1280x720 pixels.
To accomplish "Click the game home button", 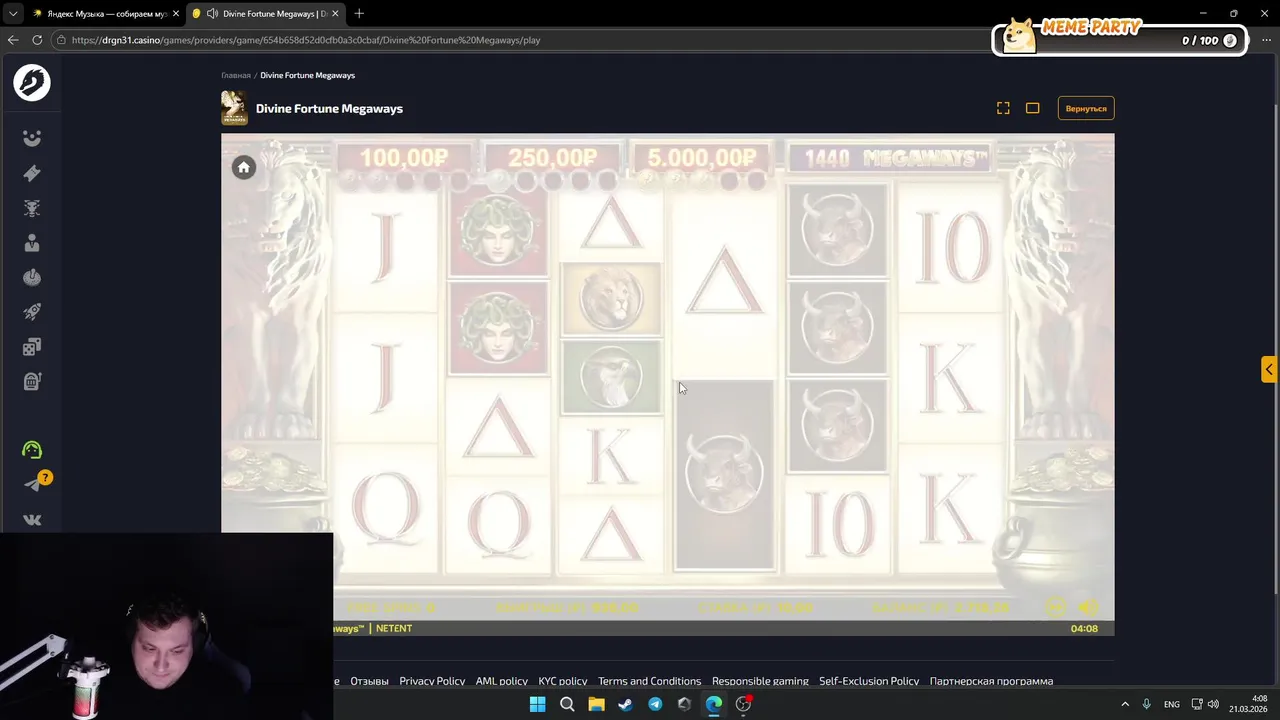I will (x=243, y=167).
